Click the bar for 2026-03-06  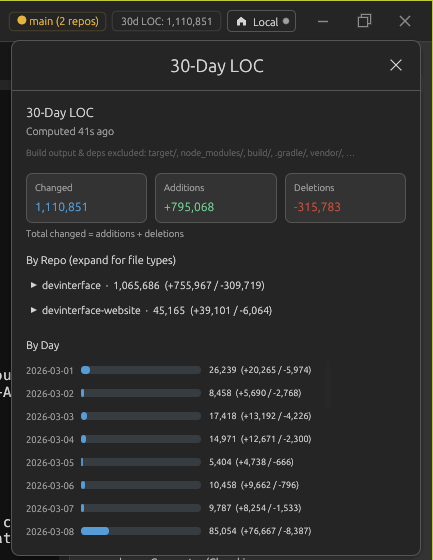[x=141, y=485]
